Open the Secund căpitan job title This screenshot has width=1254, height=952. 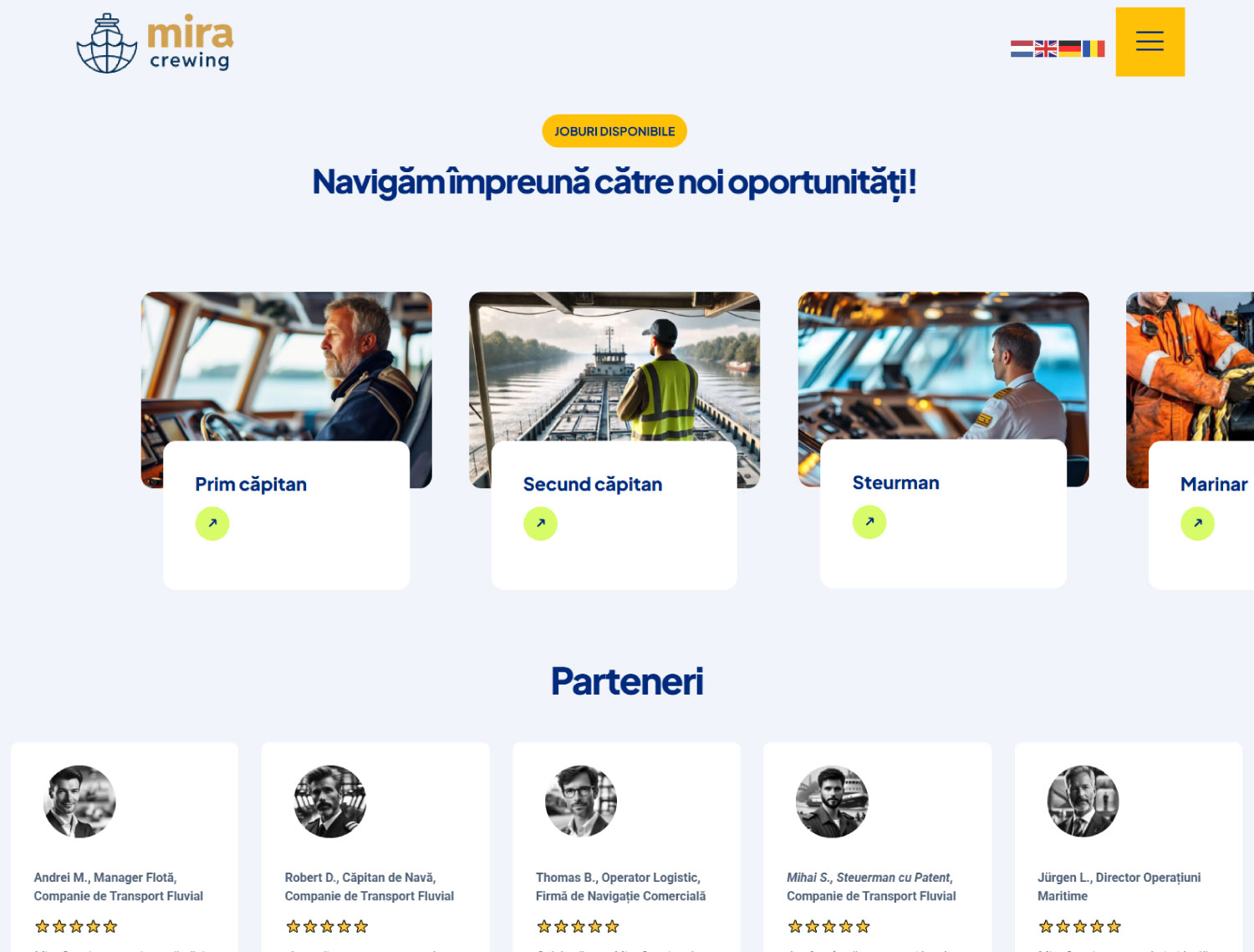593,485
